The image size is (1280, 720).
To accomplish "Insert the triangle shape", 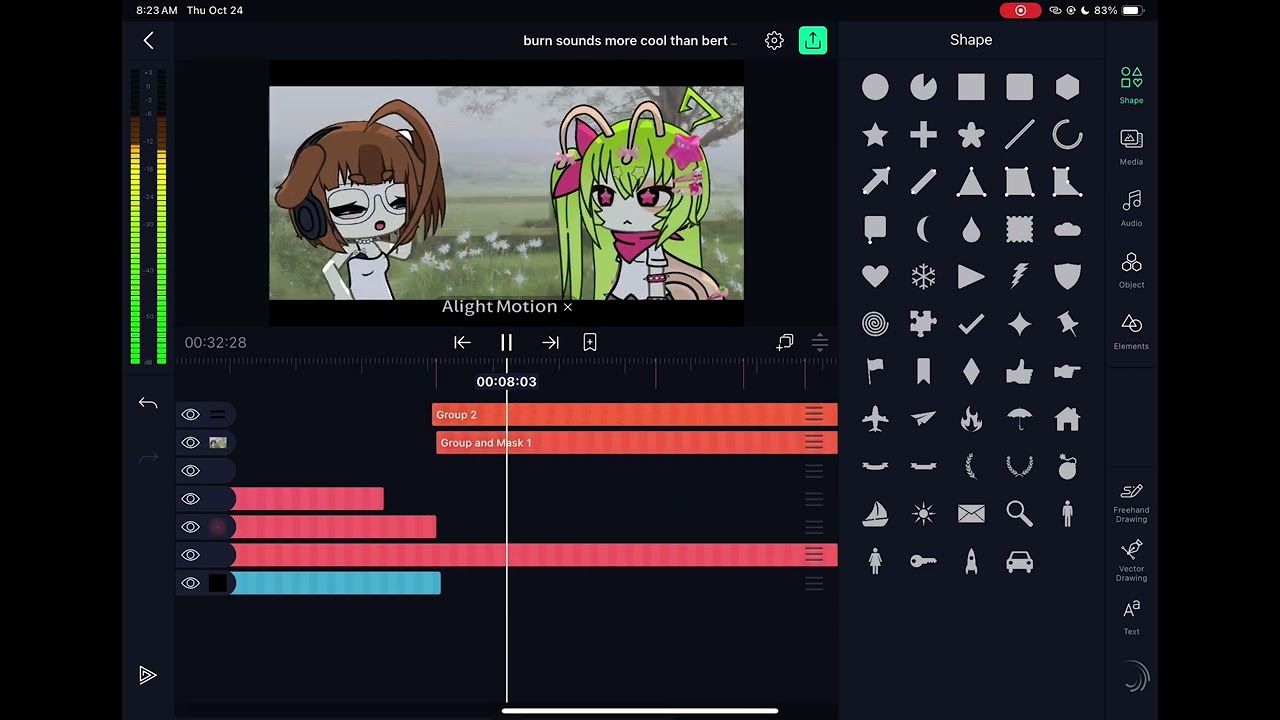I will (971, 182).
